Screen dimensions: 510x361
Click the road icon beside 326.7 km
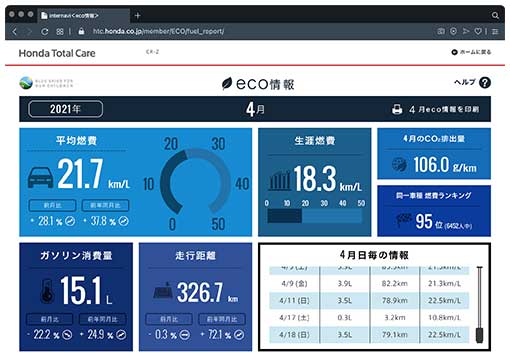163,290
